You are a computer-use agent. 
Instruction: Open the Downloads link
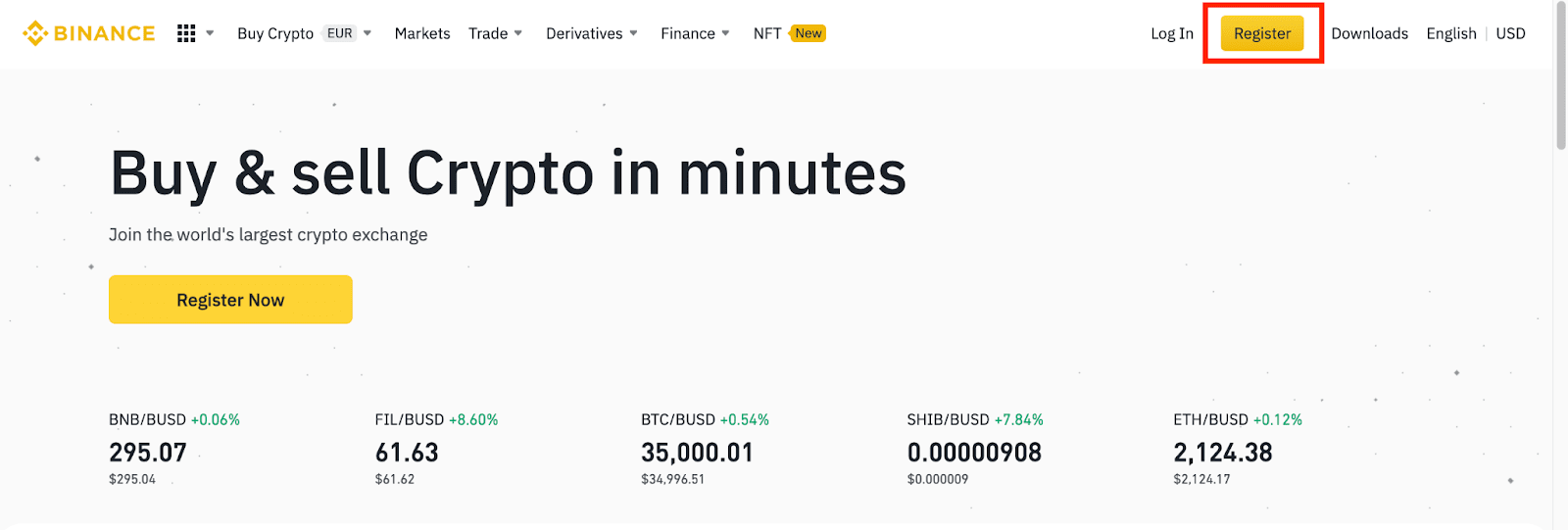1369,33
